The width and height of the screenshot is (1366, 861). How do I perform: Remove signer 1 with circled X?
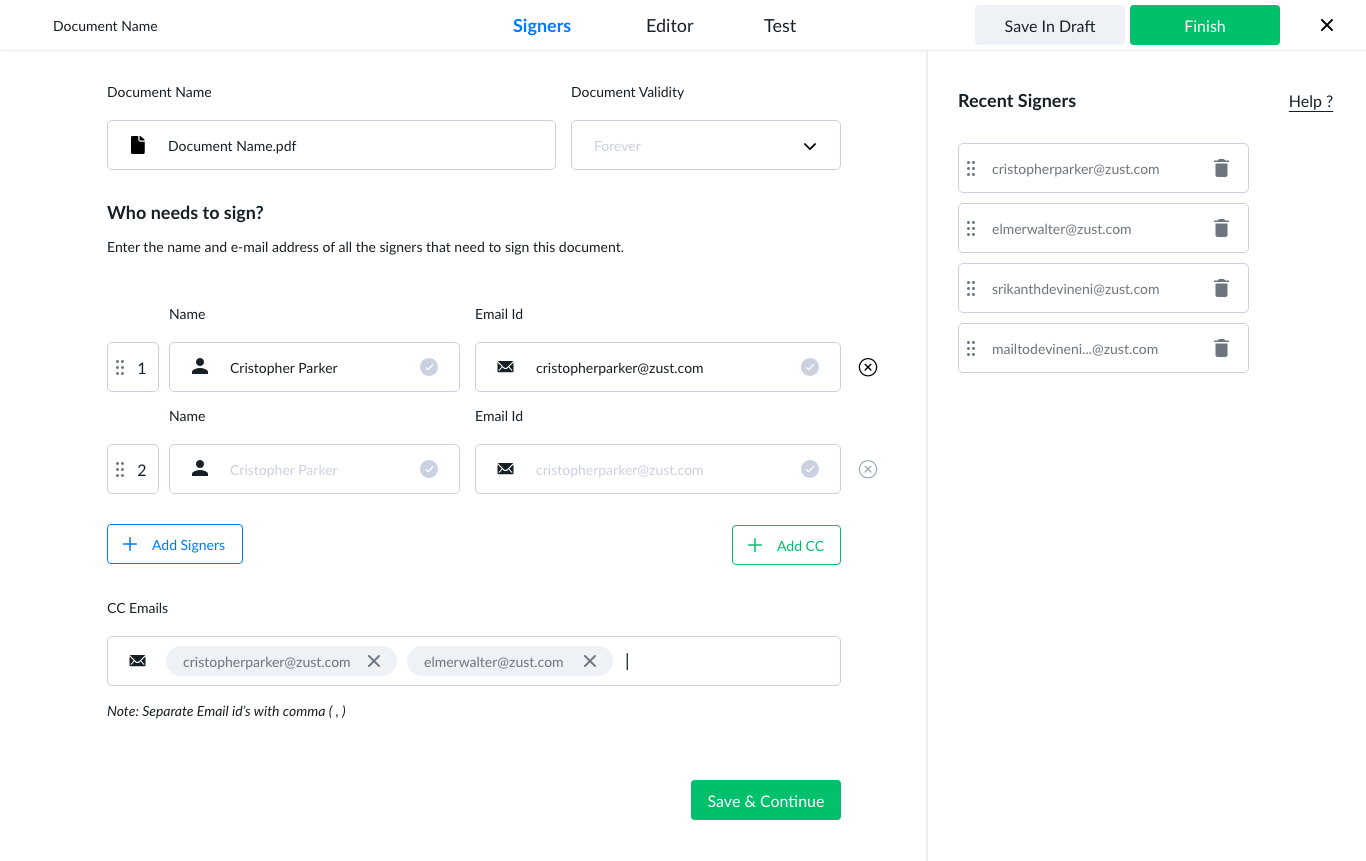[x=868, y=367]
